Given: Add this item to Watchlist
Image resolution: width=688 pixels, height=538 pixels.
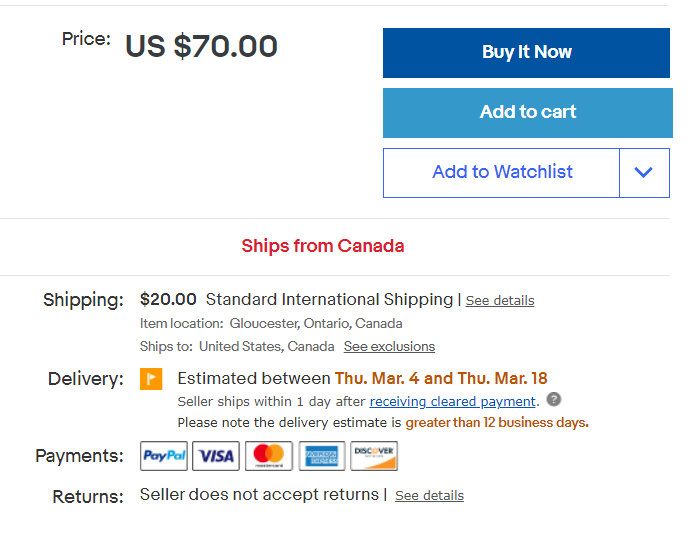Looking at the screenshot, I should [x=502, y=172].
